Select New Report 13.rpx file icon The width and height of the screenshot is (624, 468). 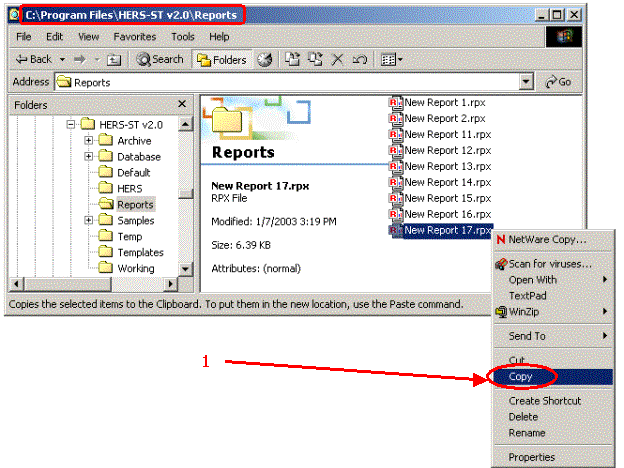[395, 166]
